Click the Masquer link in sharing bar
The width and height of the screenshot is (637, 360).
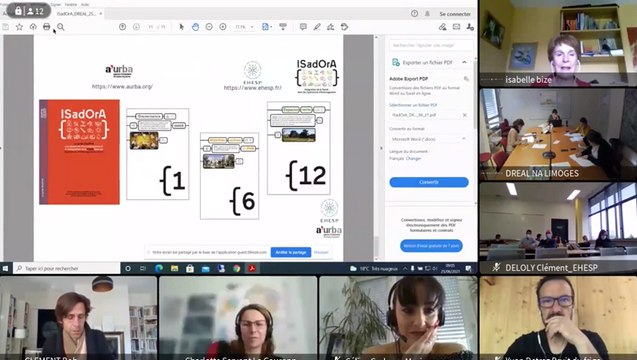[321, 252]
